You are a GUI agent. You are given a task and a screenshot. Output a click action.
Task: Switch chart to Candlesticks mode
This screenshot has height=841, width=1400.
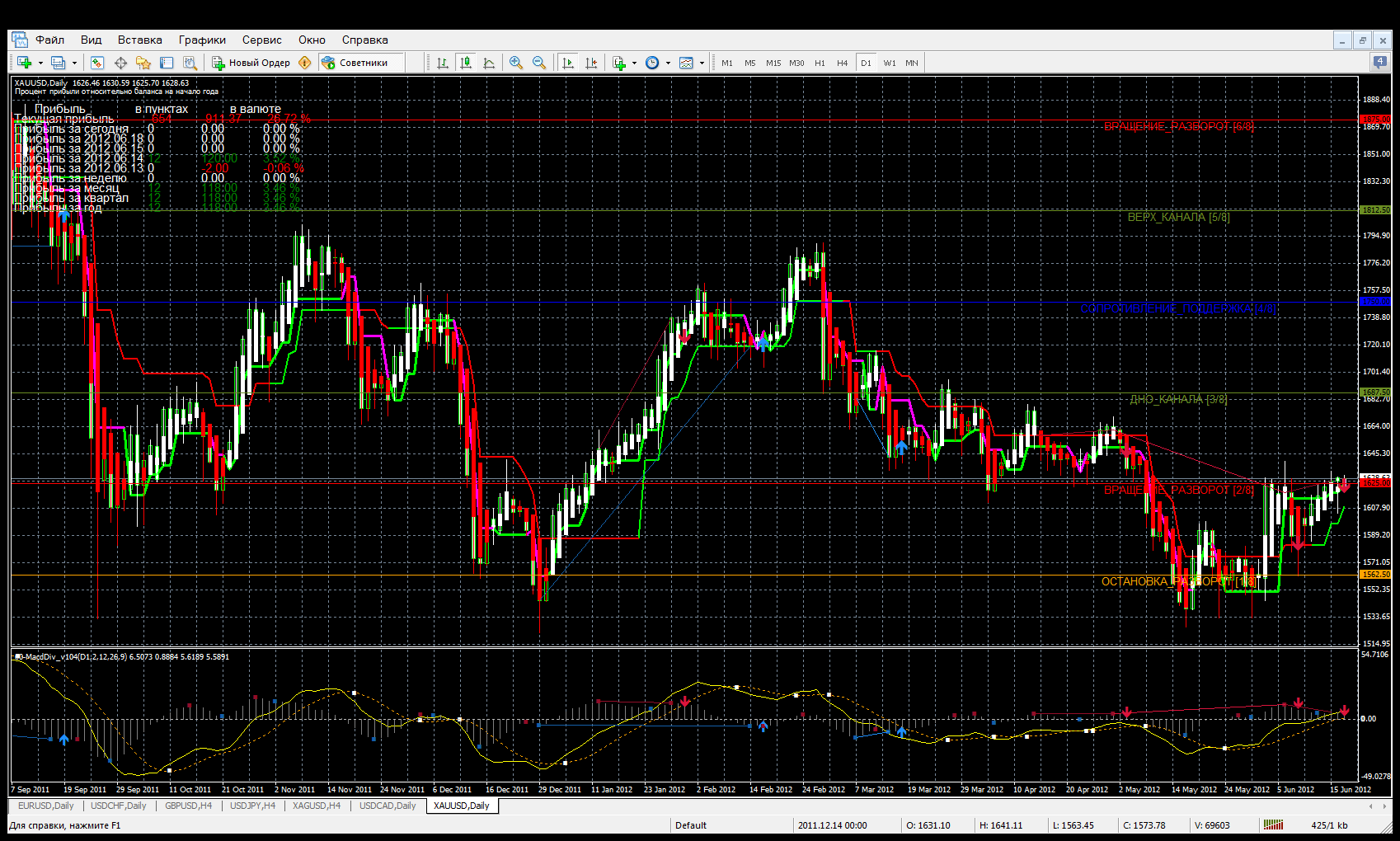tap(466, 63)
